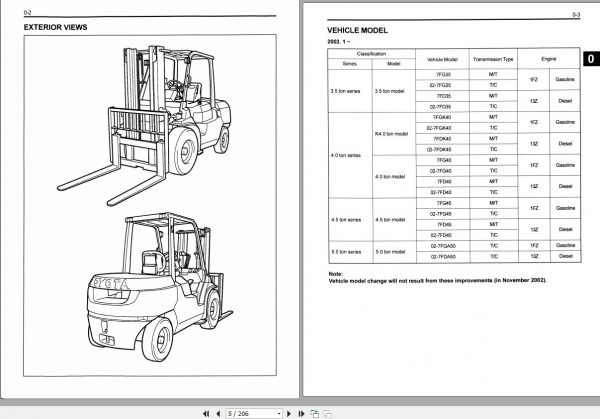The width and height of the screenshot is (600, 419).
Task: Click the M/T cell in the 7FG35 row
Action: pos(493,74)
